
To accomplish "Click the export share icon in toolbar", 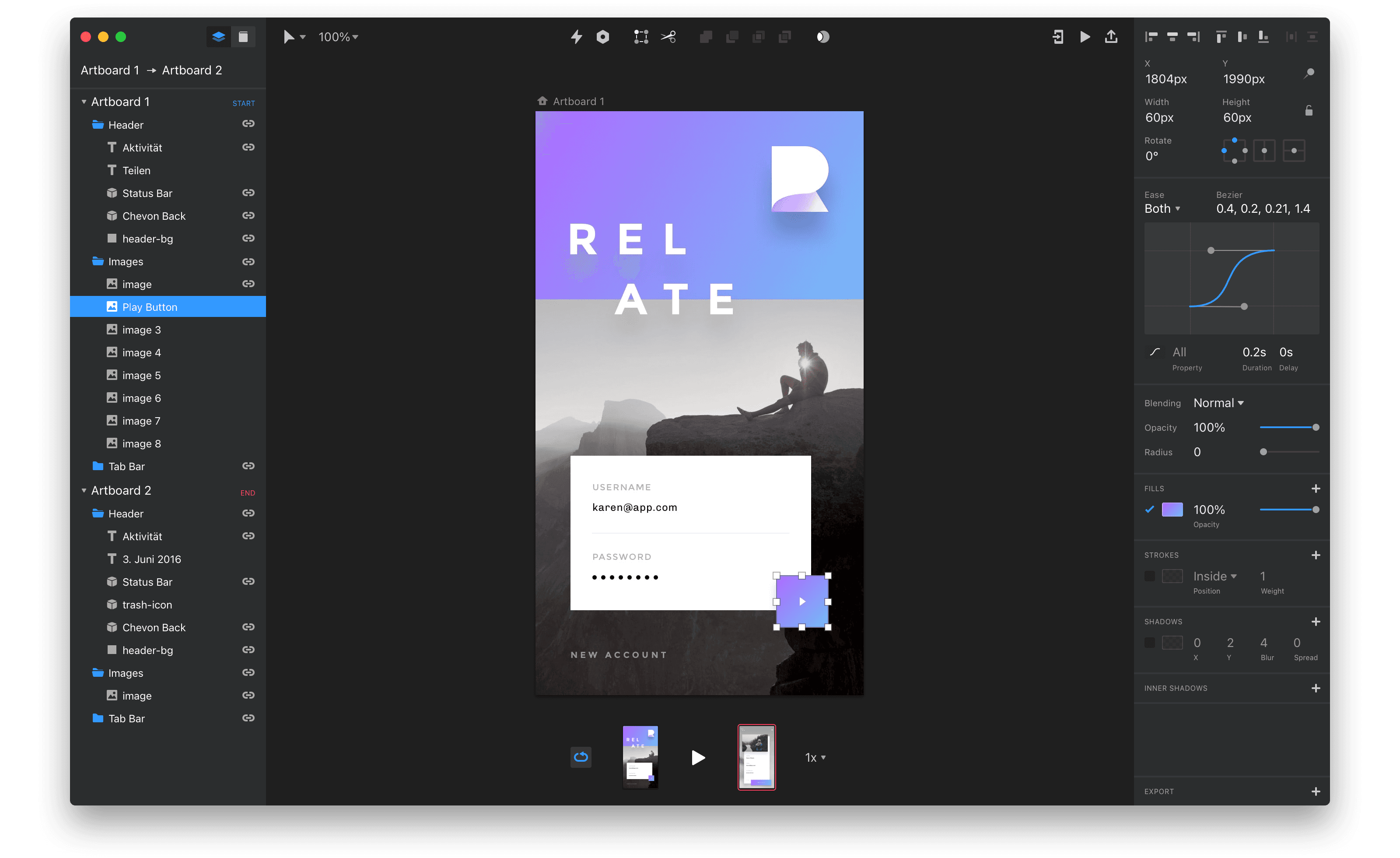I will (1111, 37).
